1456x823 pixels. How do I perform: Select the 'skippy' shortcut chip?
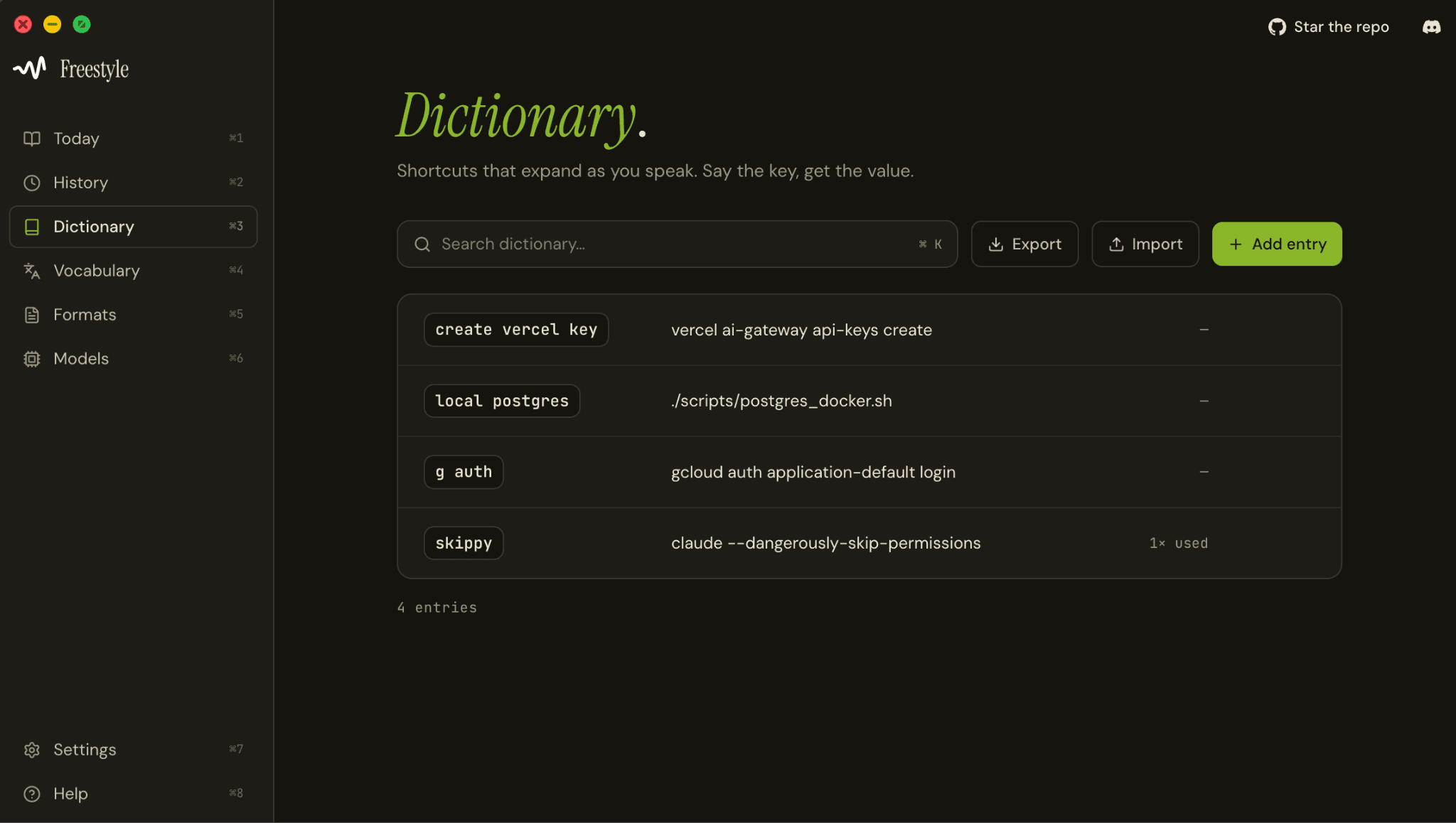click(464, 543)
